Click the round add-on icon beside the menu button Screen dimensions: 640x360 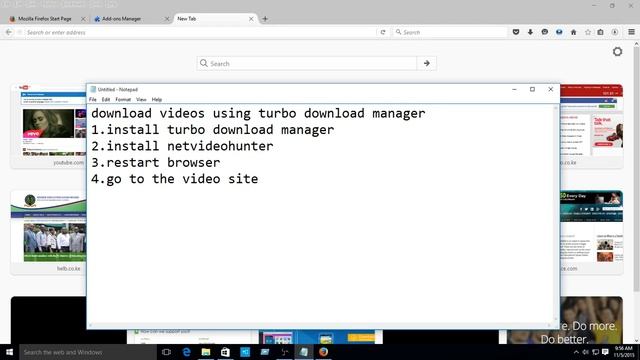[615, 32]
